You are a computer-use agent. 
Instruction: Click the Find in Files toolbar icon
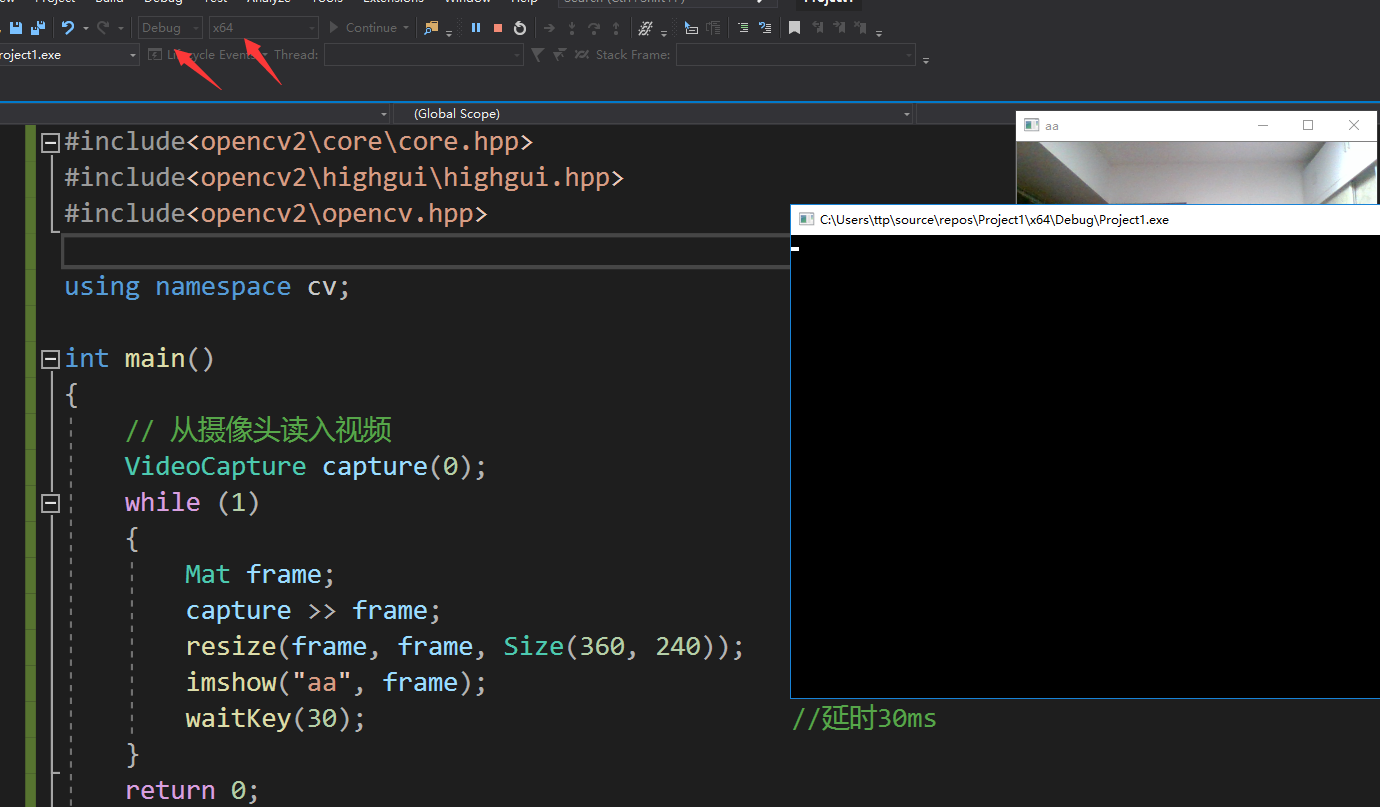pyautogui.click(x=431, y=28)
